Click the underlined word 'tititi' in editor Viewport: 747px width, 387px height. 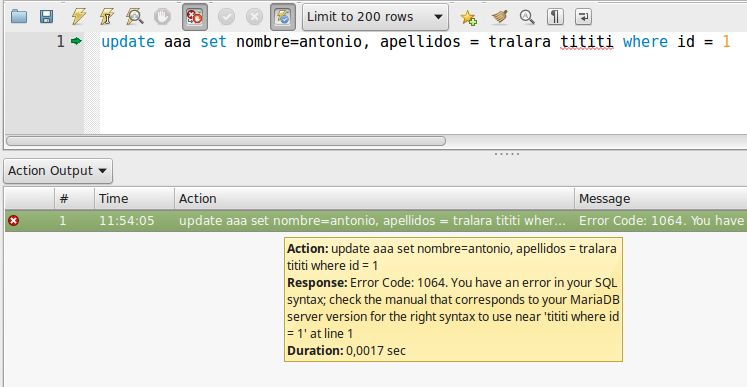tap(587, 42)
